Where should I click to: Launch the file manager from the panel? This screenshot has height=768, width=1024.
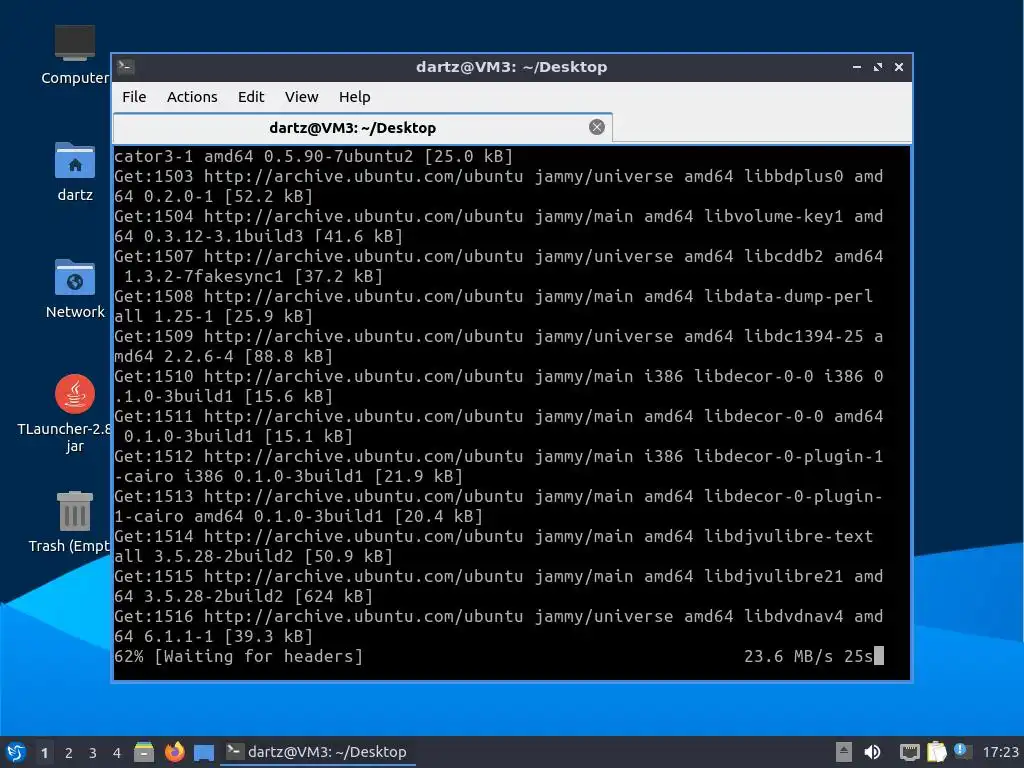click(144, 752)
